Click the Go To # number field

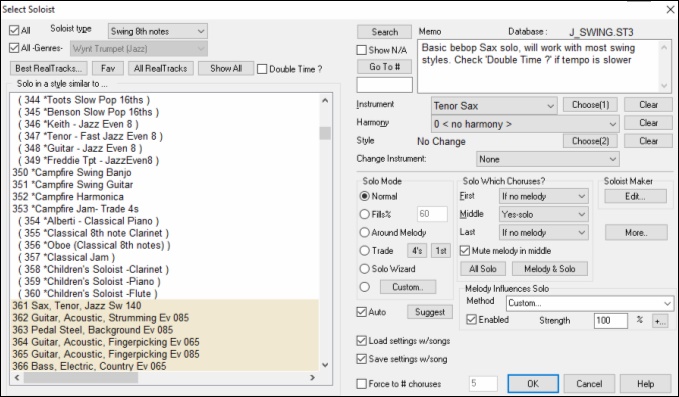pos(385,85)
